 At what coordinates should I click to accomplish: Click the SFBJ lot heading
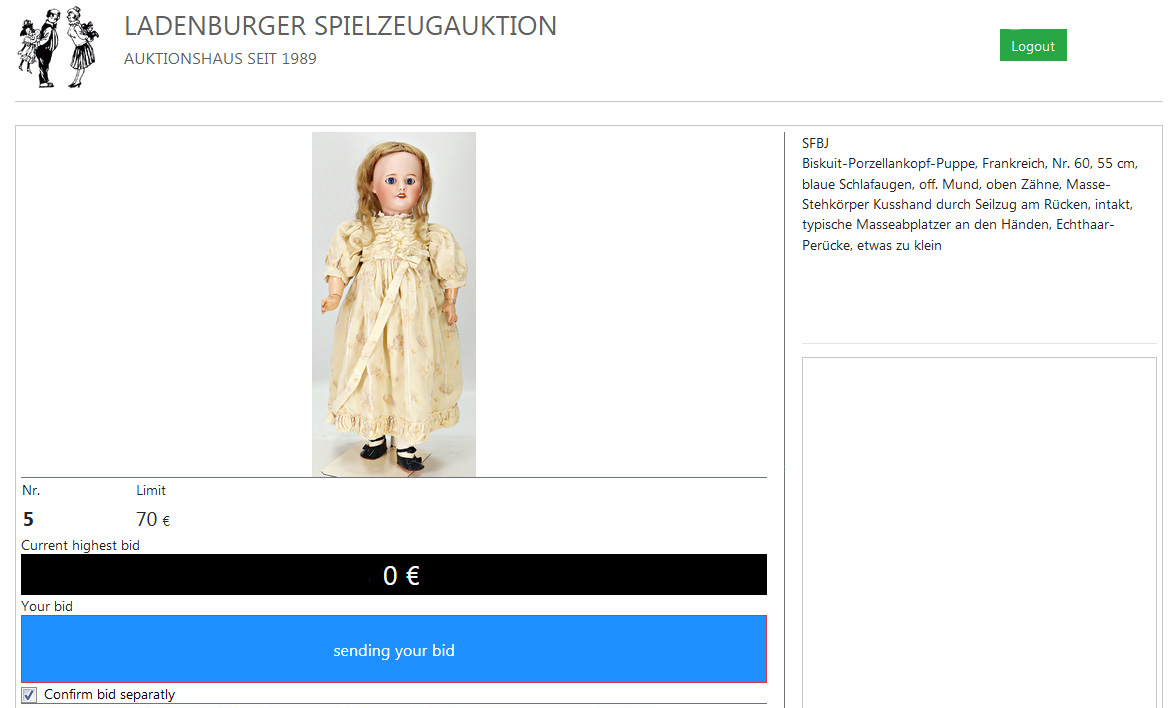point(815,143)
